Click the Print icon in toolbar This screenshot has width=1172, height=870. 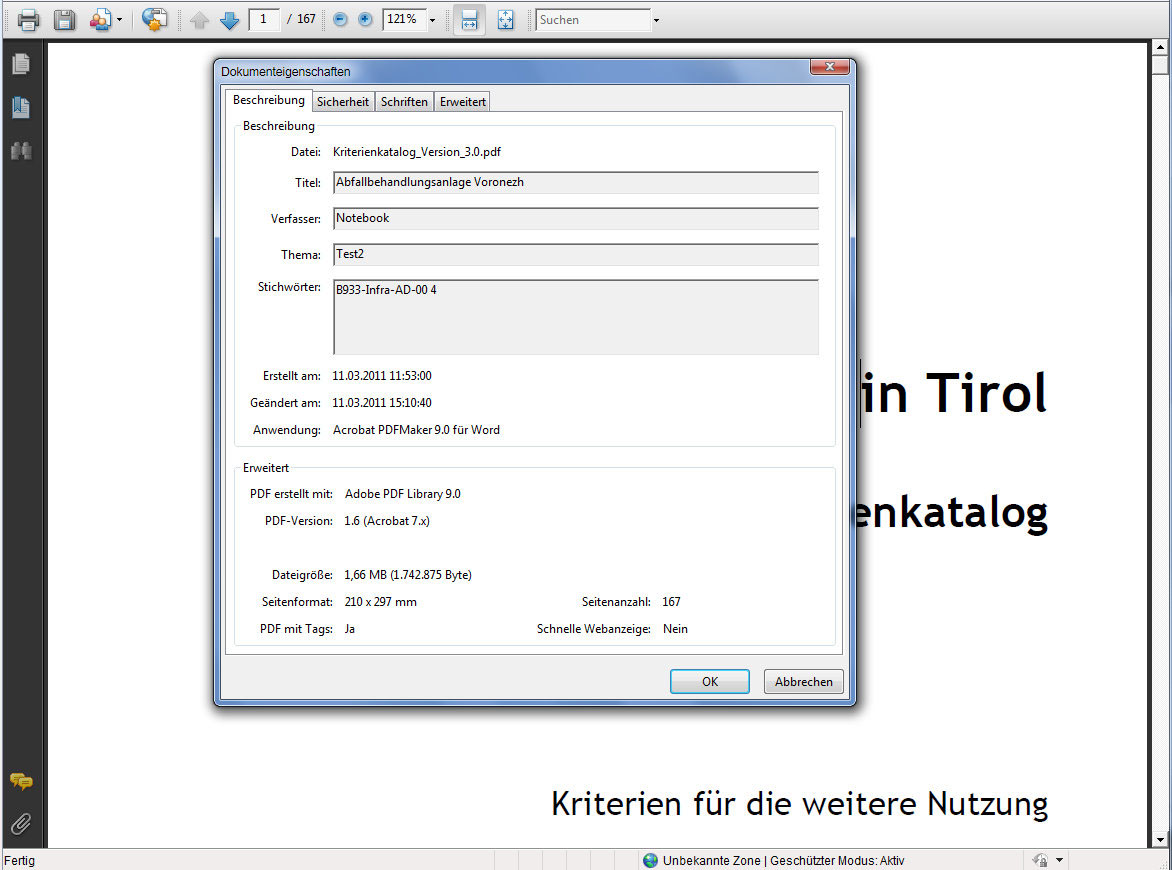(28, 19)
